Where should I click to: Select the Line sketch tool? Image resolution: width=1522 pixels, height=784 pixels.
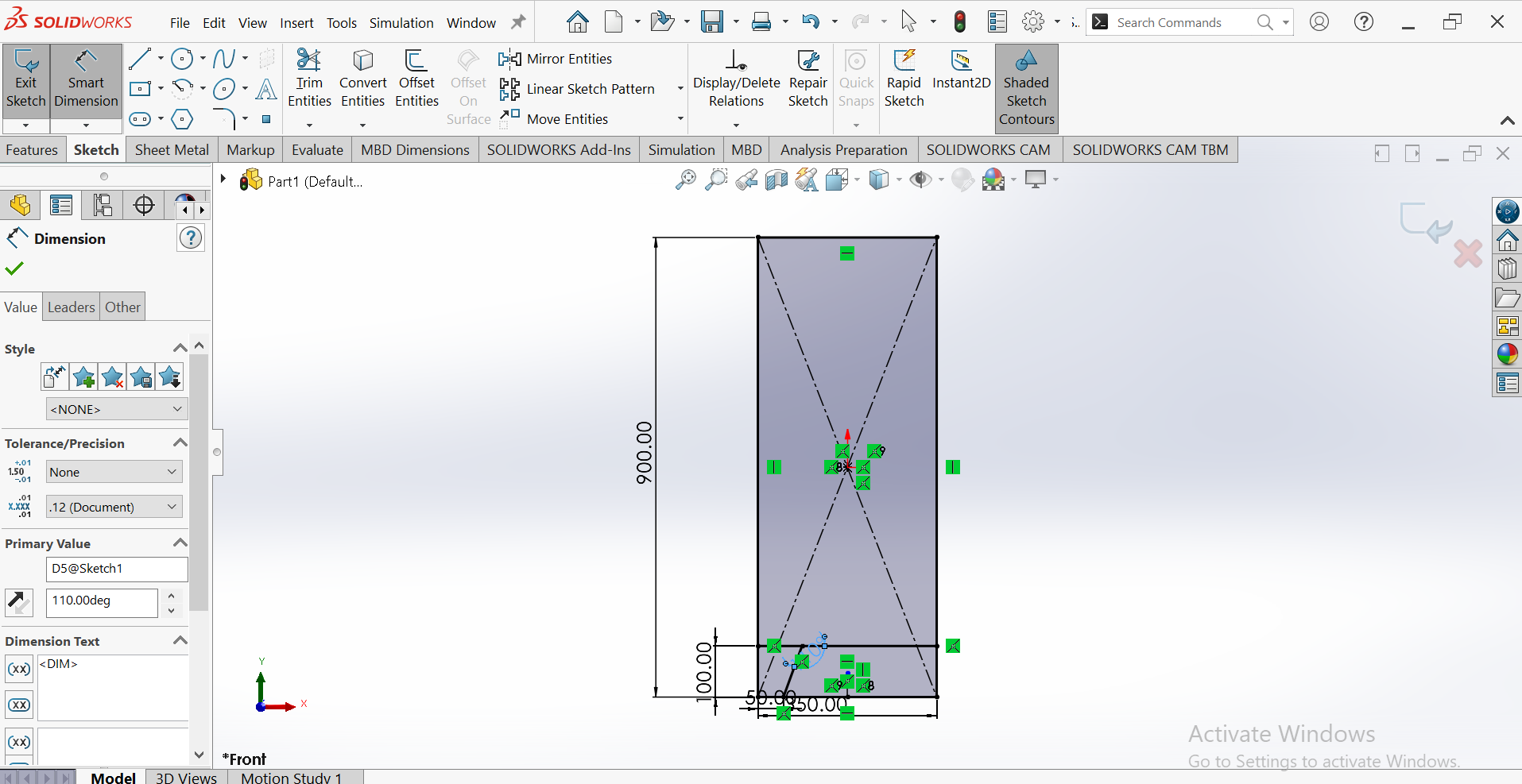pyautogui.click(x=140, y=59)
